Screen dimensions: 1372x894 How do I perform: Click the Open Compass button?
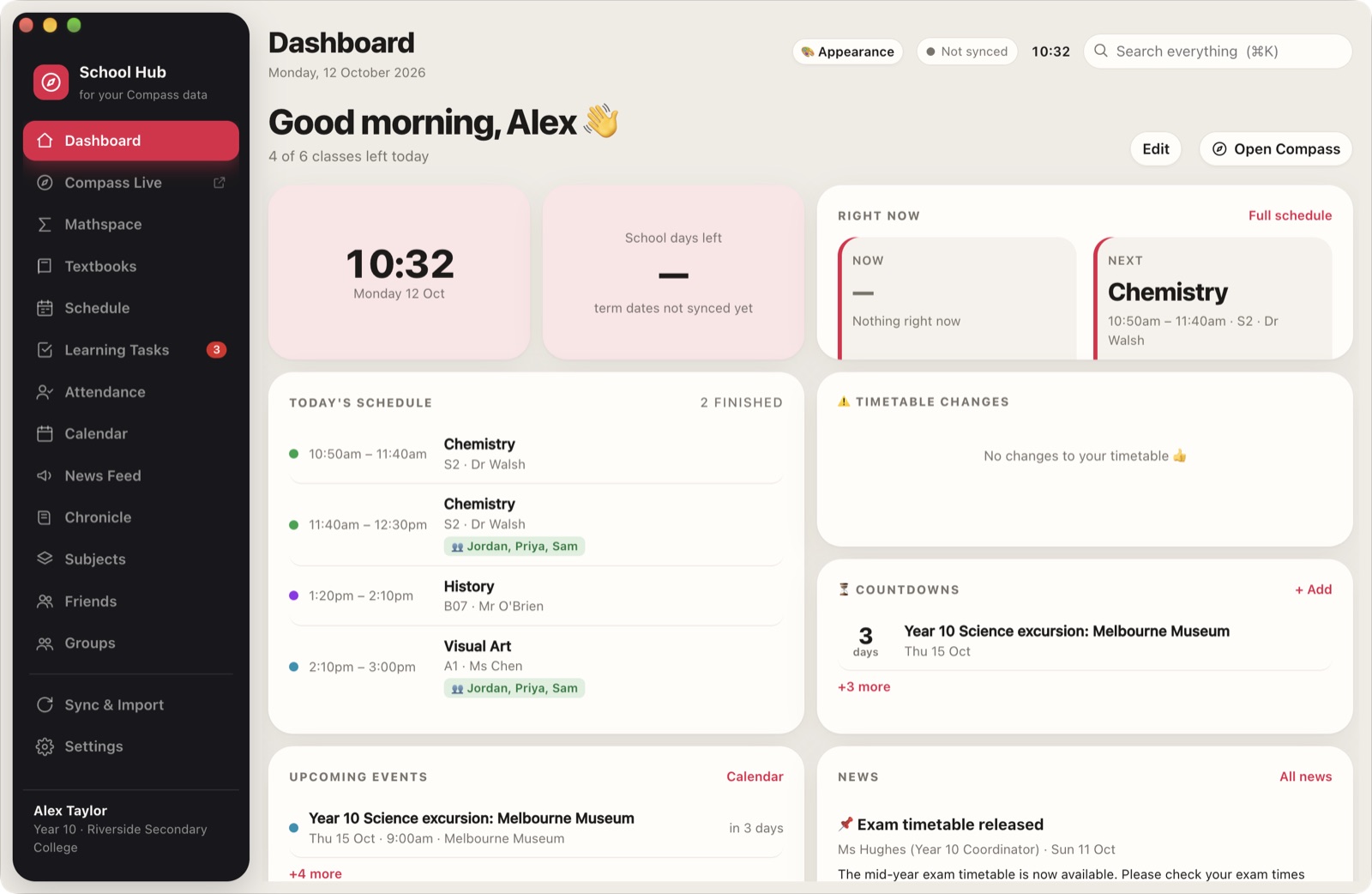click(x=1276, y=149)
